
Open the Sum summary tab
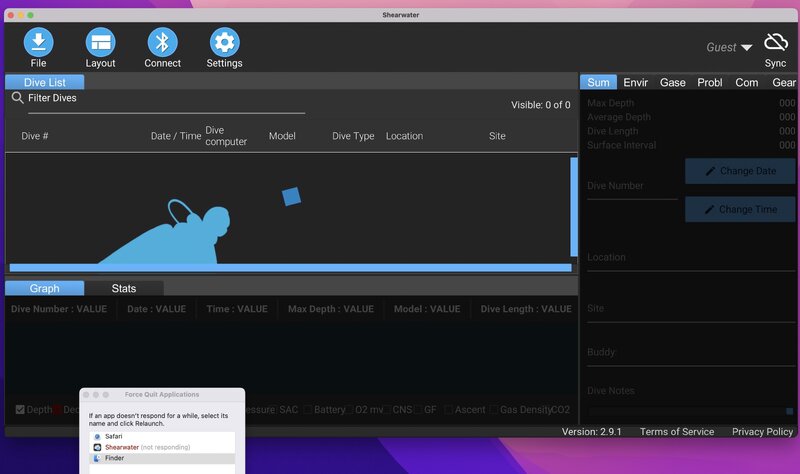(598, 82)
